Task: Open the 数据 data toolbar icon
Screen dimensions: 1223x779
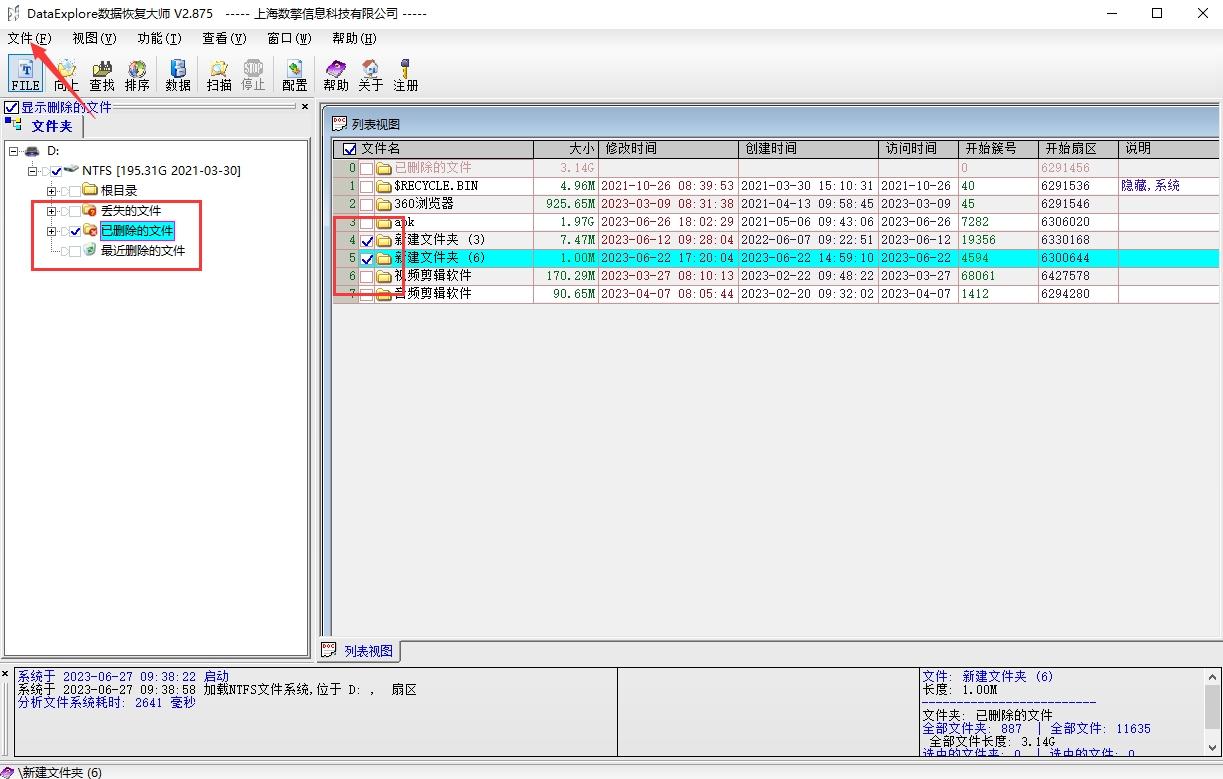Action: pyautogui.click(x=178, y=74)
